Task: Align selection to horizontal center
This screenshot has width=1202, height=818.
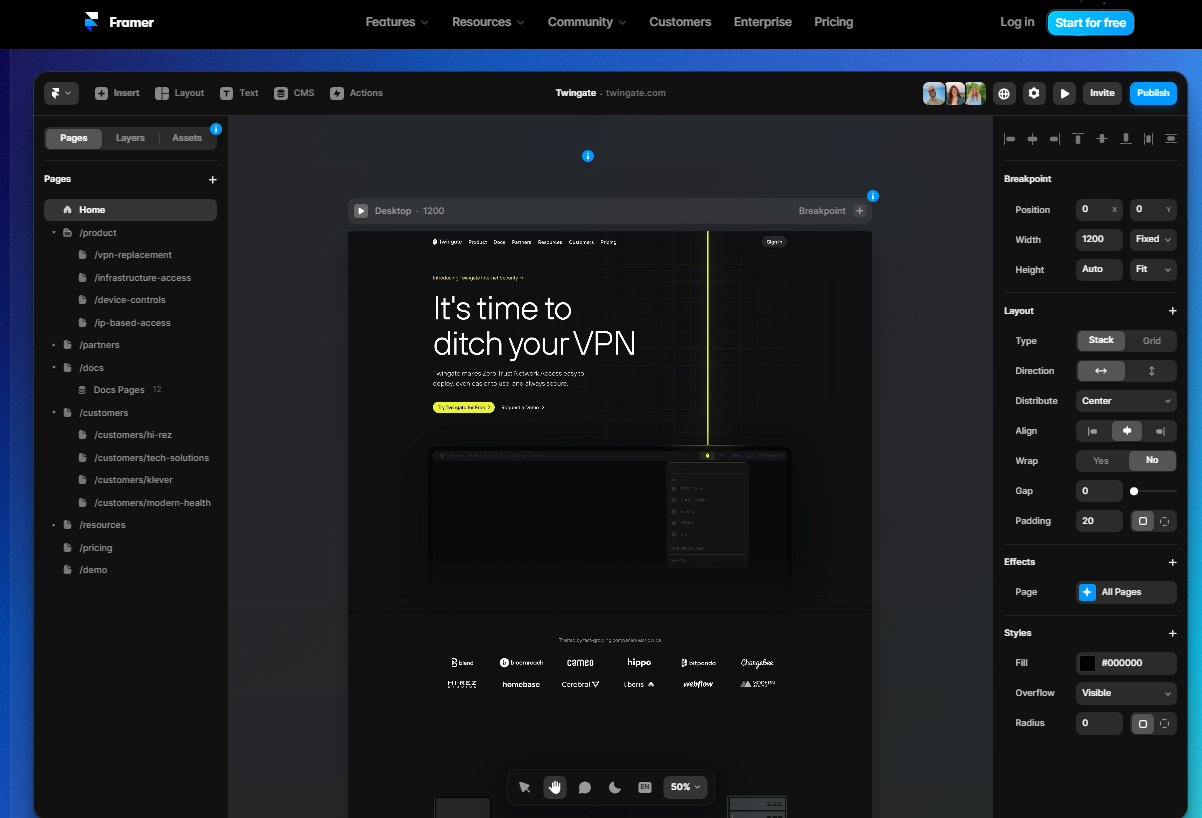Action: tap(1033, 139)
